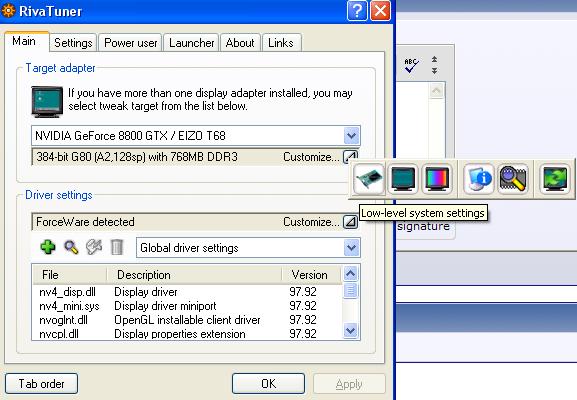Click the green arrows refresh monitor icon

pos(555,179)
